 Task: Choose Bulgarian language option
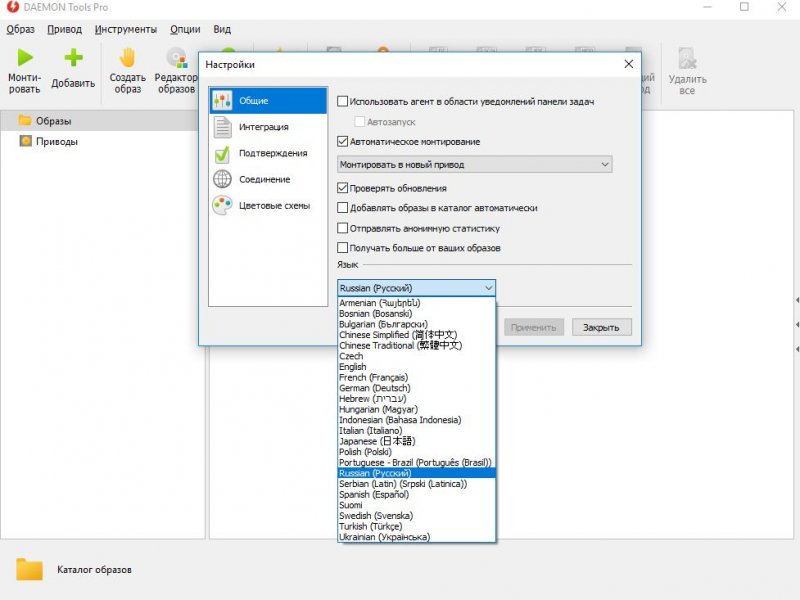416,324
